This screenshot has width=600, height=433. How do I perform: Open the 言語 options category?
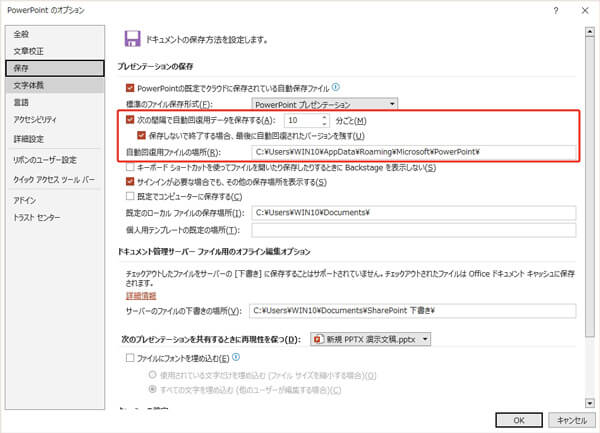click(55, 103)
